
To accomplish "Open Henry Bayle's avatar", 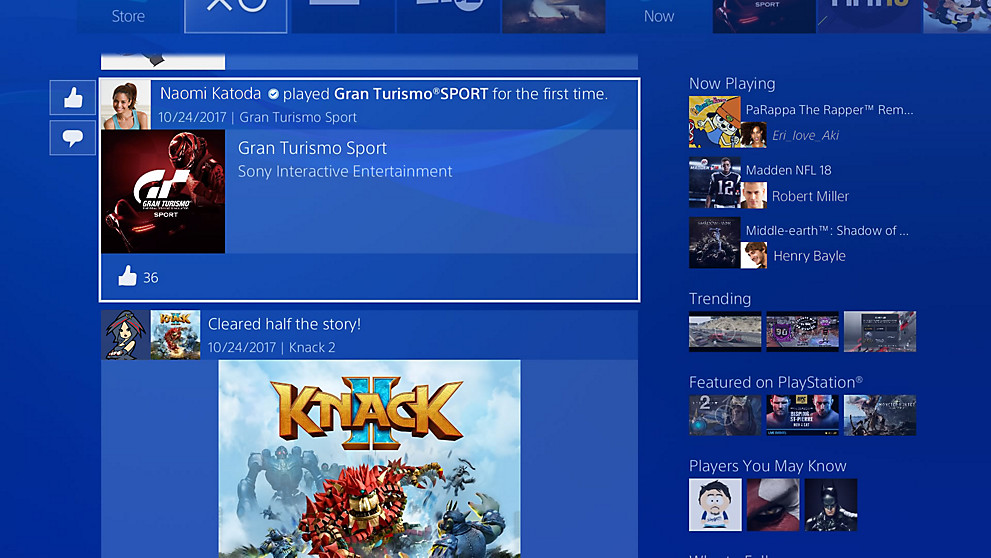I will [753, 255].
